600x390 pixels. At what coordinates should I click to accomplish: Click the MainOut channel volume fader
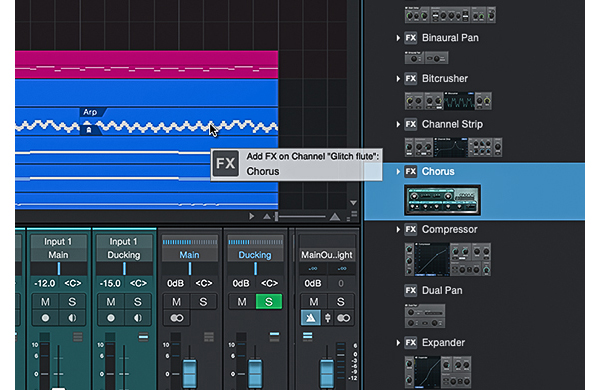(x=326, y=373)
